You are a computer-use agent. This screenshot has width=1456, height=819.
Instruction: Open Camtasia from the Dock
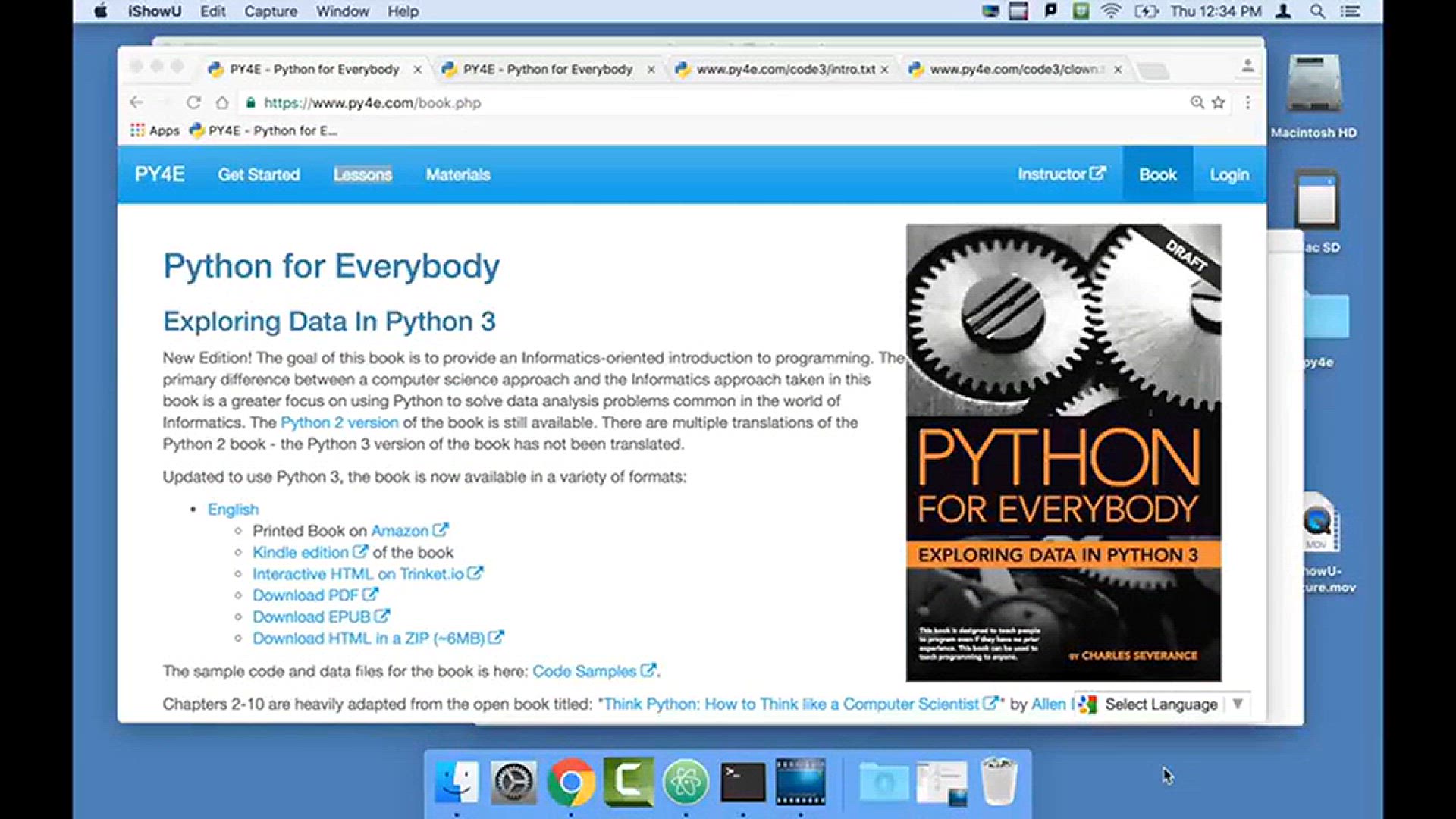click(629, 782)
